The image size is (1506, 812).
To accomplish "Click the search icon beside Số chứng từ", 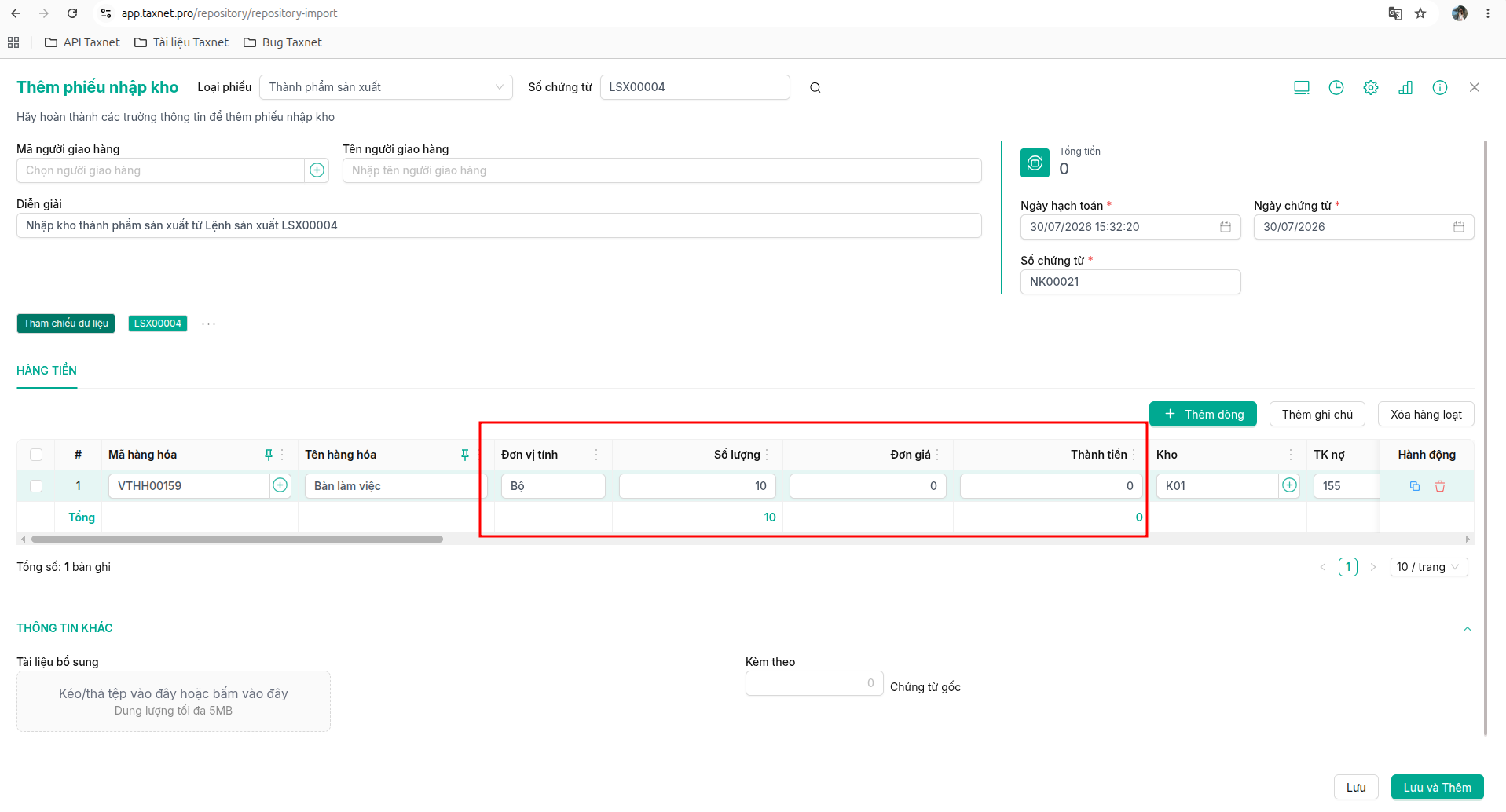I will point(815,87).
